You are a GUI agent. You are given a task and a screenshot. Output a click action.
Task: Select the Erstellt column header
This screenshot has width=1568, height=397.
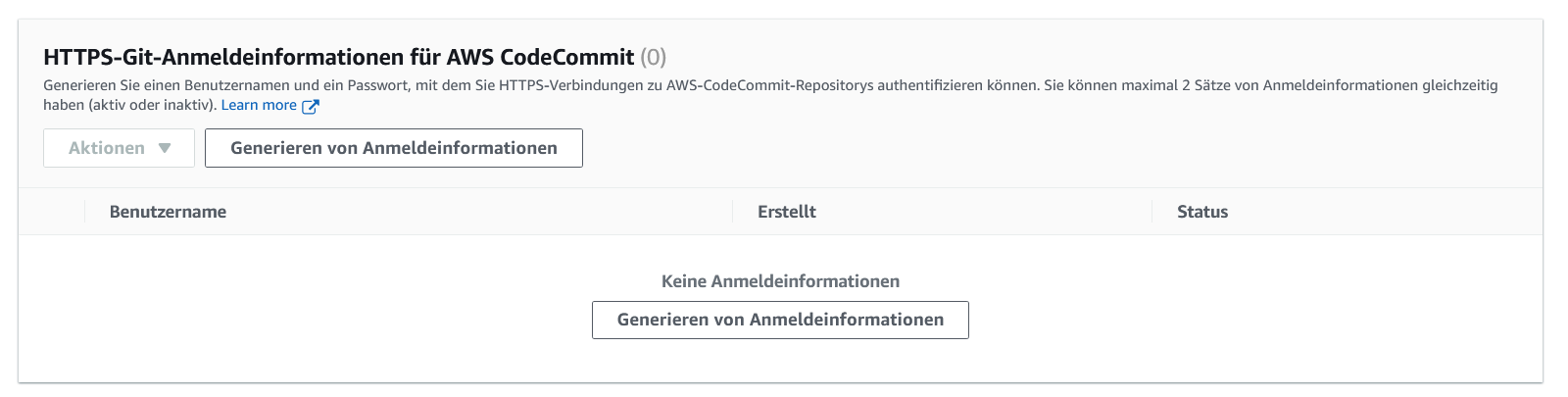[786, 212]
